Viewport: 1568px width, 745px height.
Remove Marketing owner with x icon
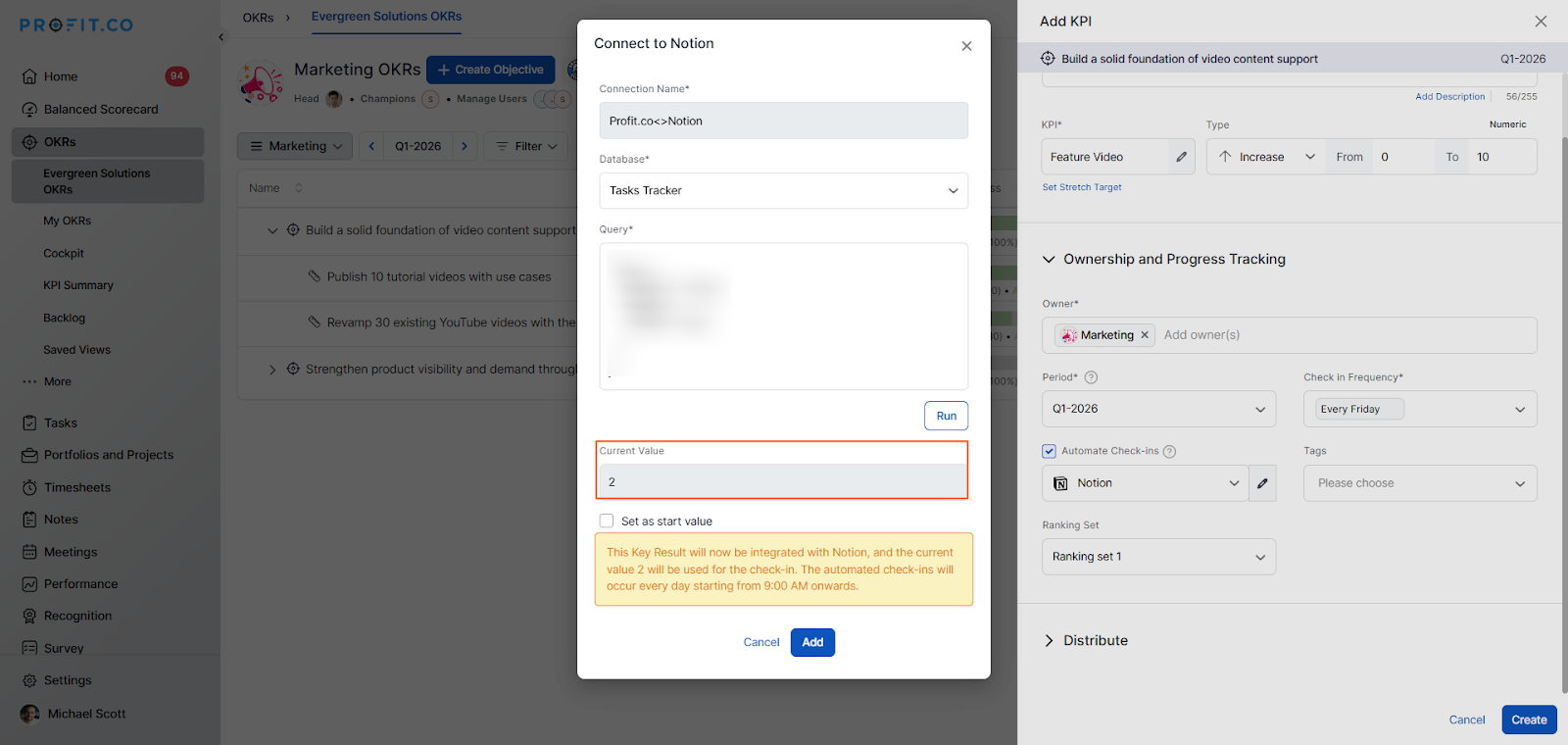pyautogui.click(x=1145, y=335)
